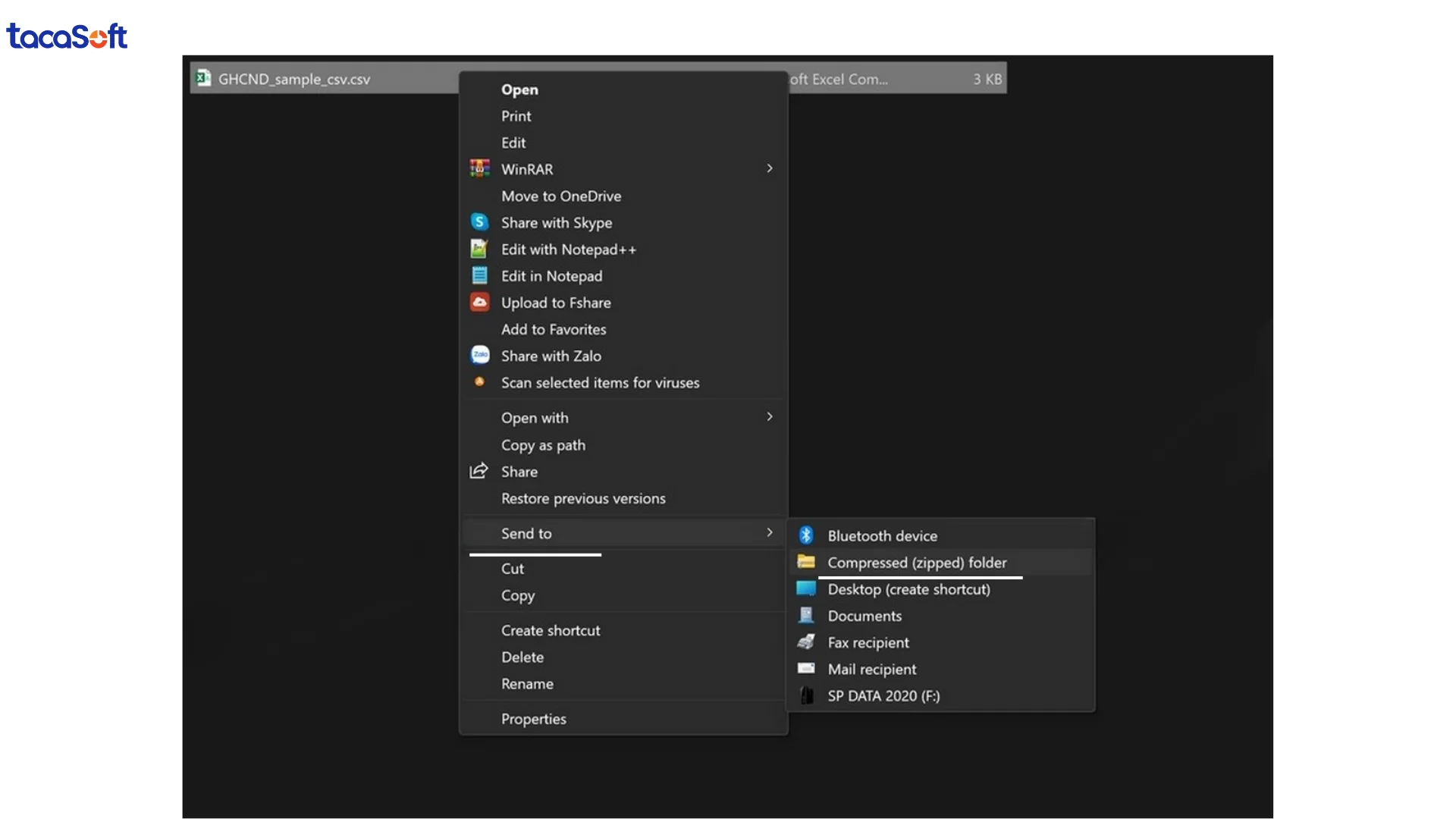Send file to Bluetooth device
The height and width of the screenshot is (819, 1456).
pos(941,535)
